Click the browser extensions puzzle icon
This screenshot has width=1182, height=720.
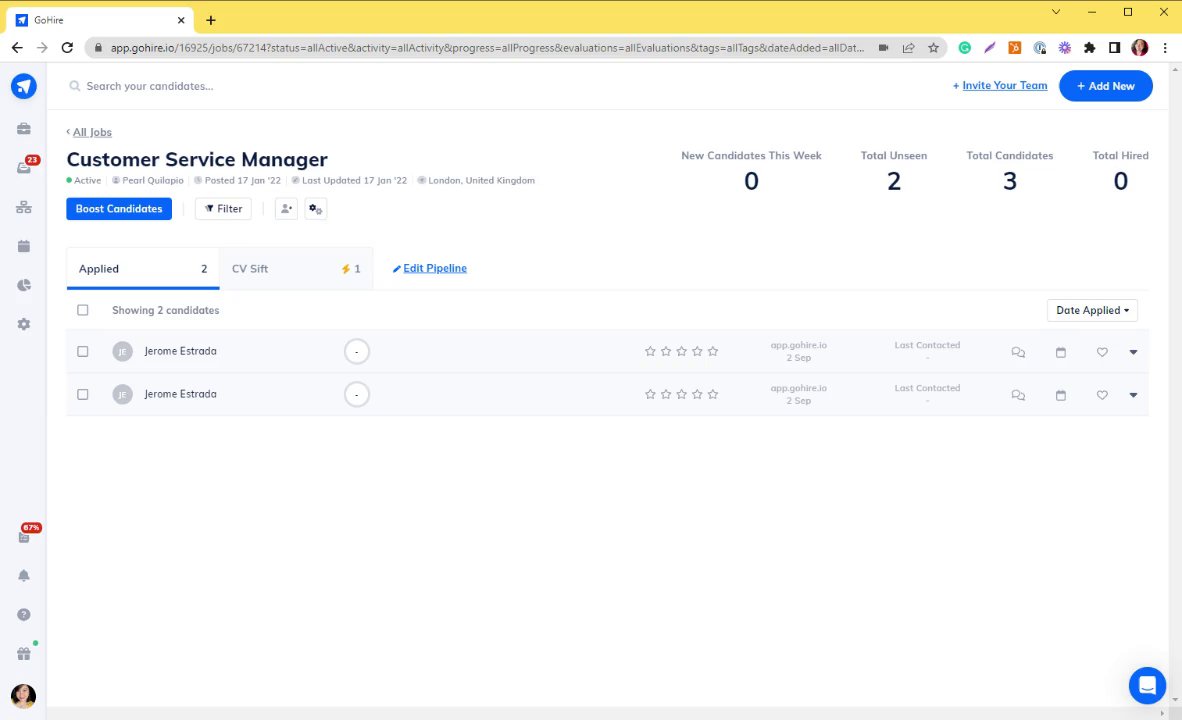click(1089, 47)
